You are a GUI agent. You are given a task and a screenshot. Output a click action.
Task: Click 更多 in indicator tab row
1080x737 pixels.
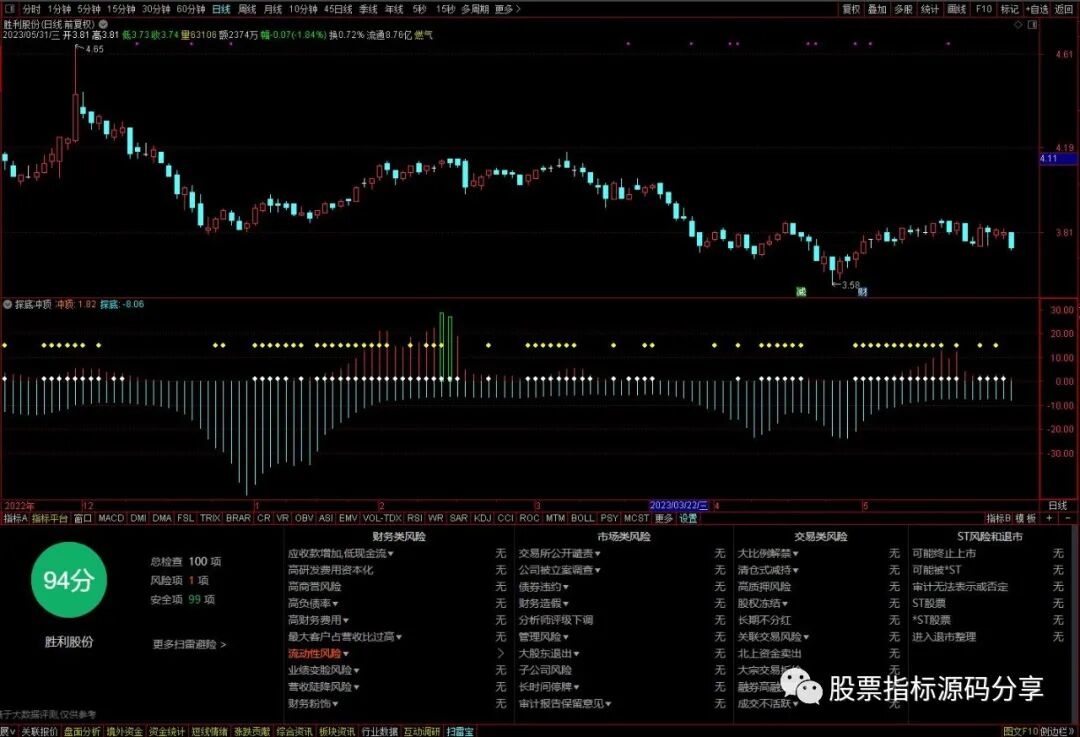(x=663, y=518)
